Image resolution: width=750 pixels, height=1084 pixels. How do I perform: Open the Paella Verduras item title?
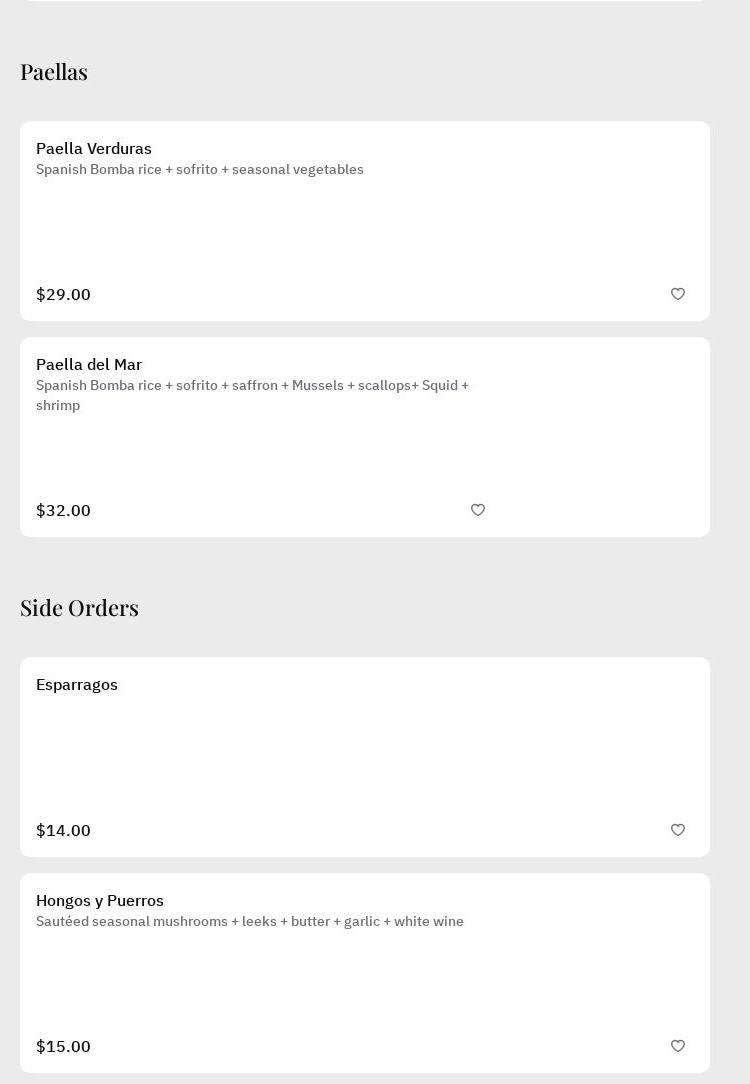94,149
